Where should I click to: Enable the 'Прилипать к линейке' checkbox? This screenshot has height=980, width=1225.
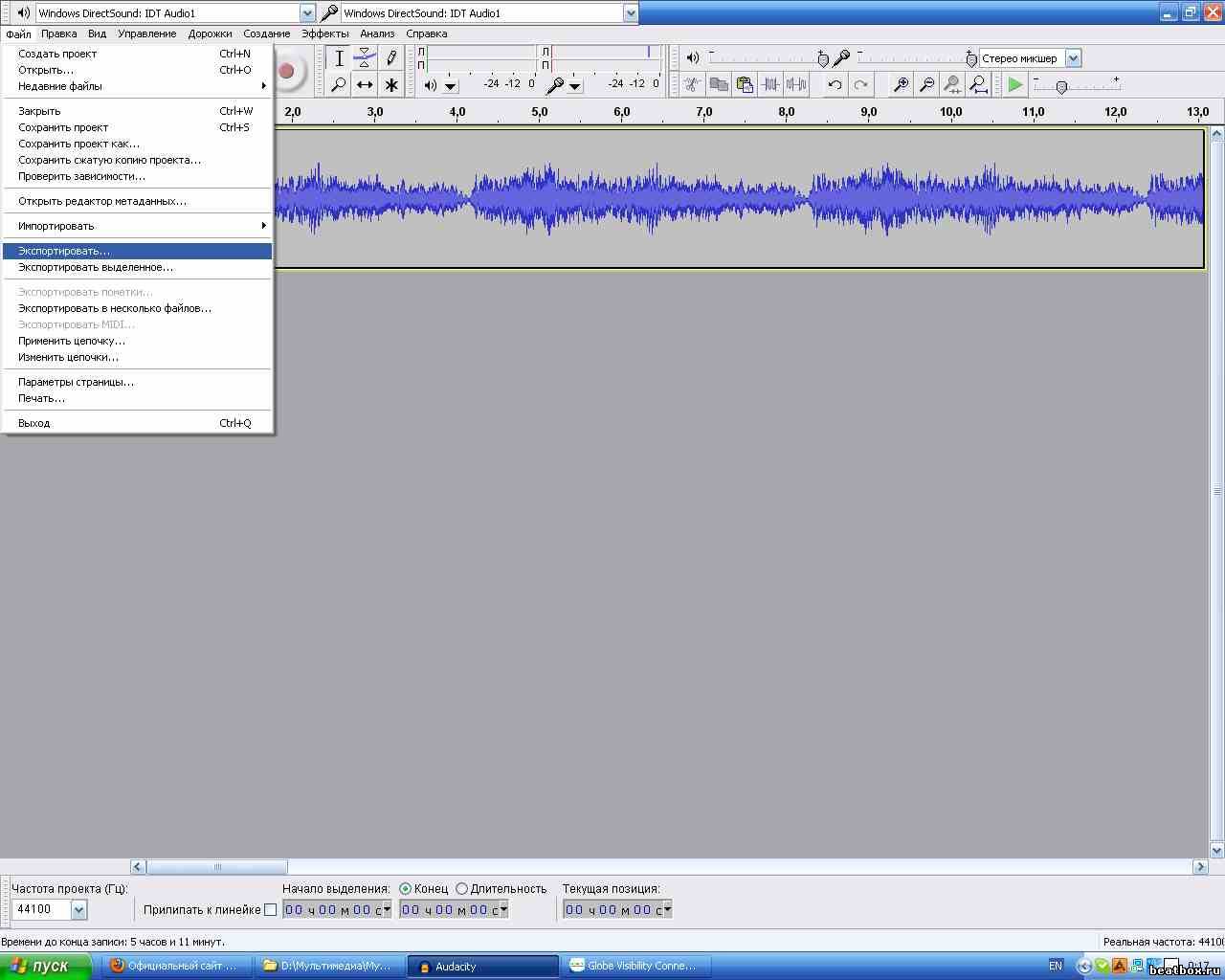tap(270, 910)
